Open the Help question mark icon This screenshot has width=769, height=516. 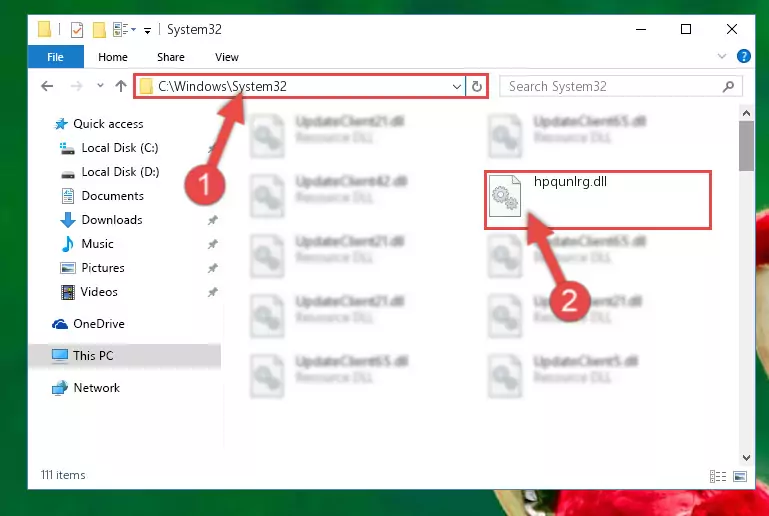[743, 56]
